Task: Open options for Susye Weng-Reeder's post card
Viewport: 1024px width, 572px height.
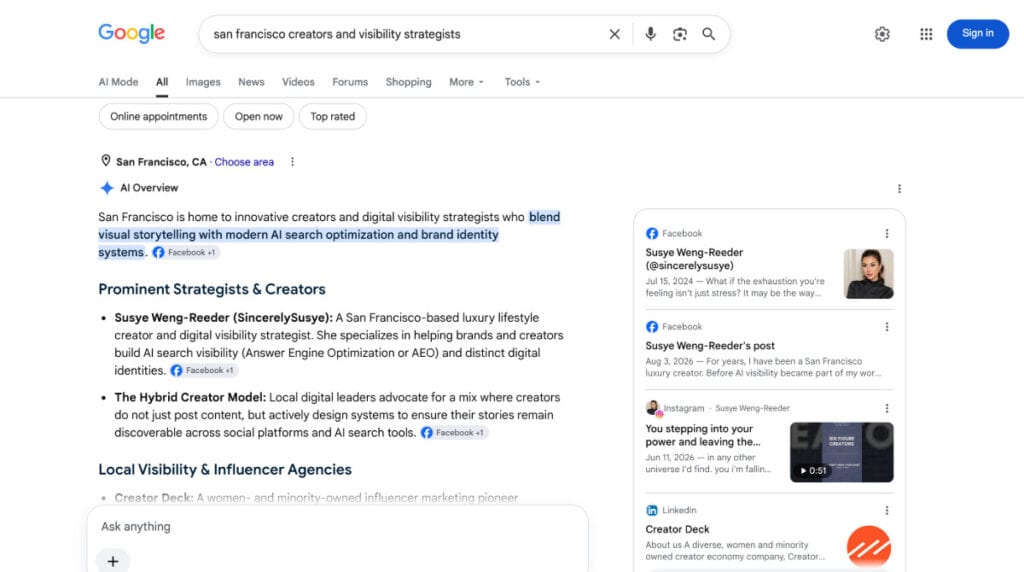Action: (x=886, y=326)
